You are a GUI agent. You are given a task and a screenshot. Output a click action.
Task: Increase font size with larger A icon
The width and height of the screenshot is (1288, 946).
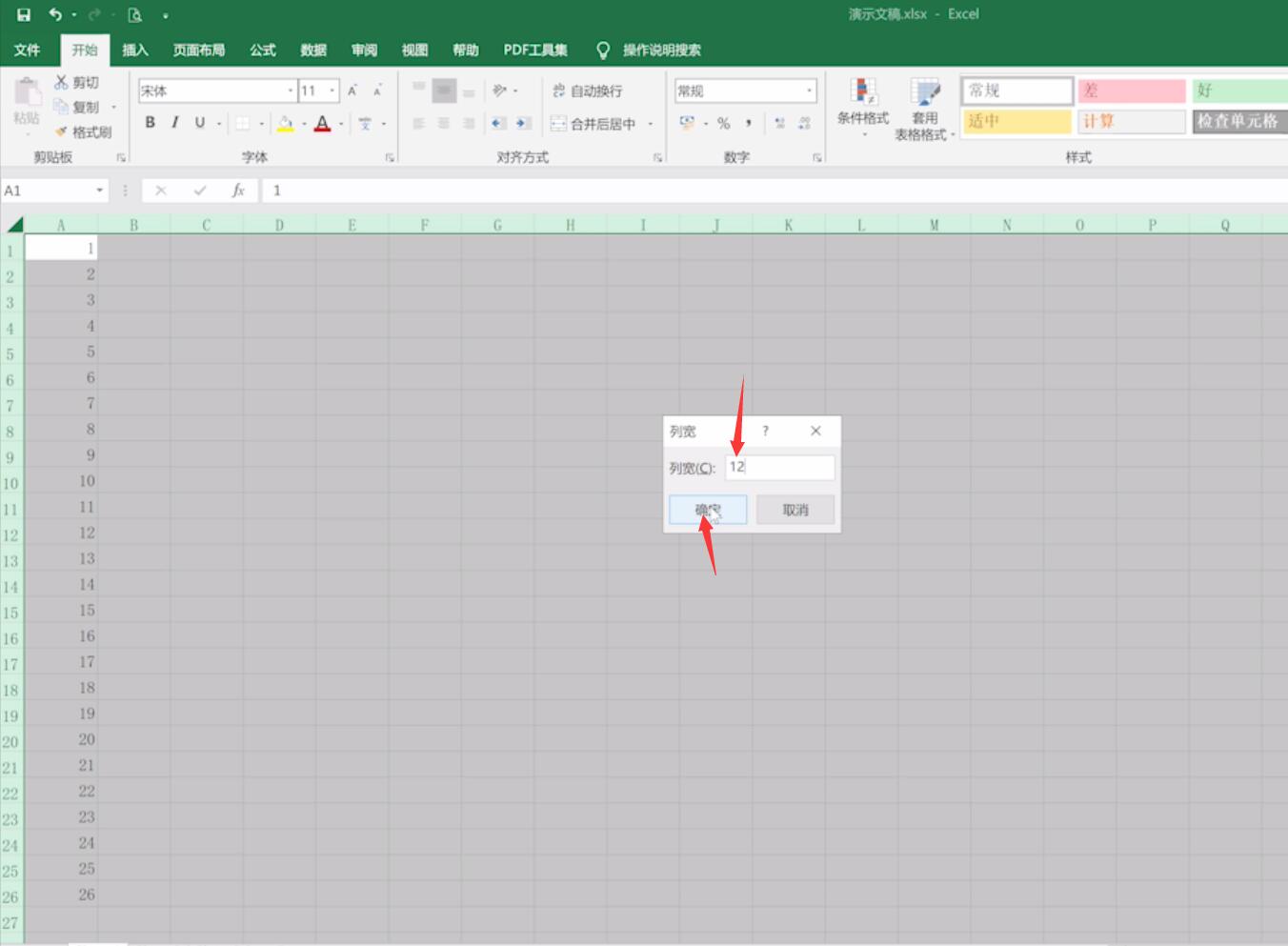[352, 91]
